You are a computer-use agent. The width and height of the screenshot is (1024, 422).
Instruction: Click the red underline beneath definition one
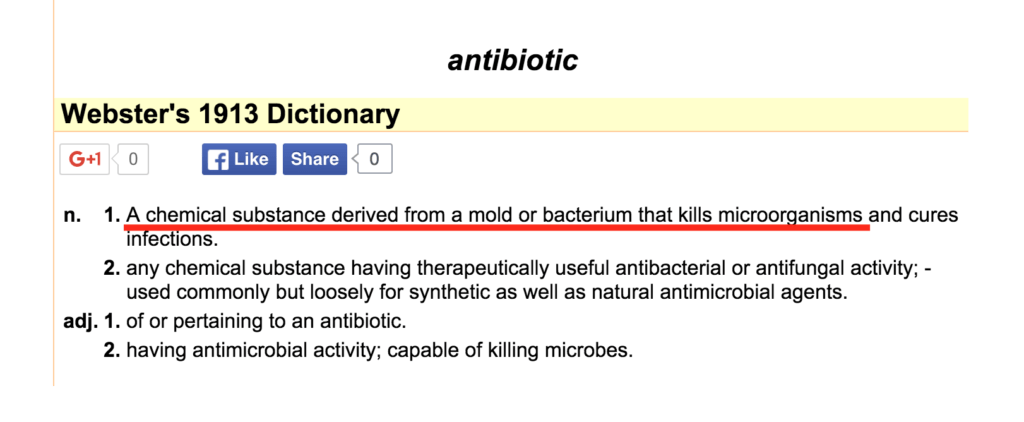[496, 227]
